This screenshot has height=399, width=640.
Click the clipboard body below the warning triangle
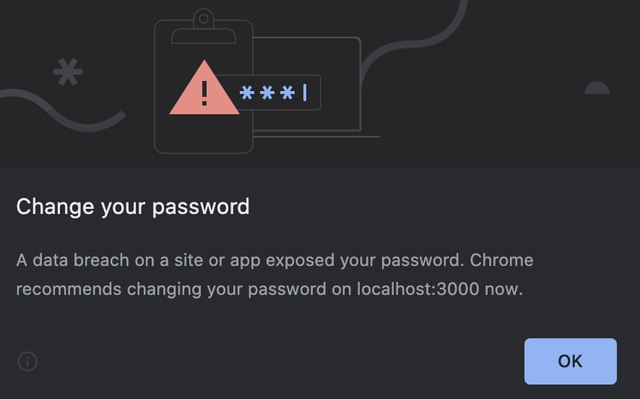tap(203, 135)
